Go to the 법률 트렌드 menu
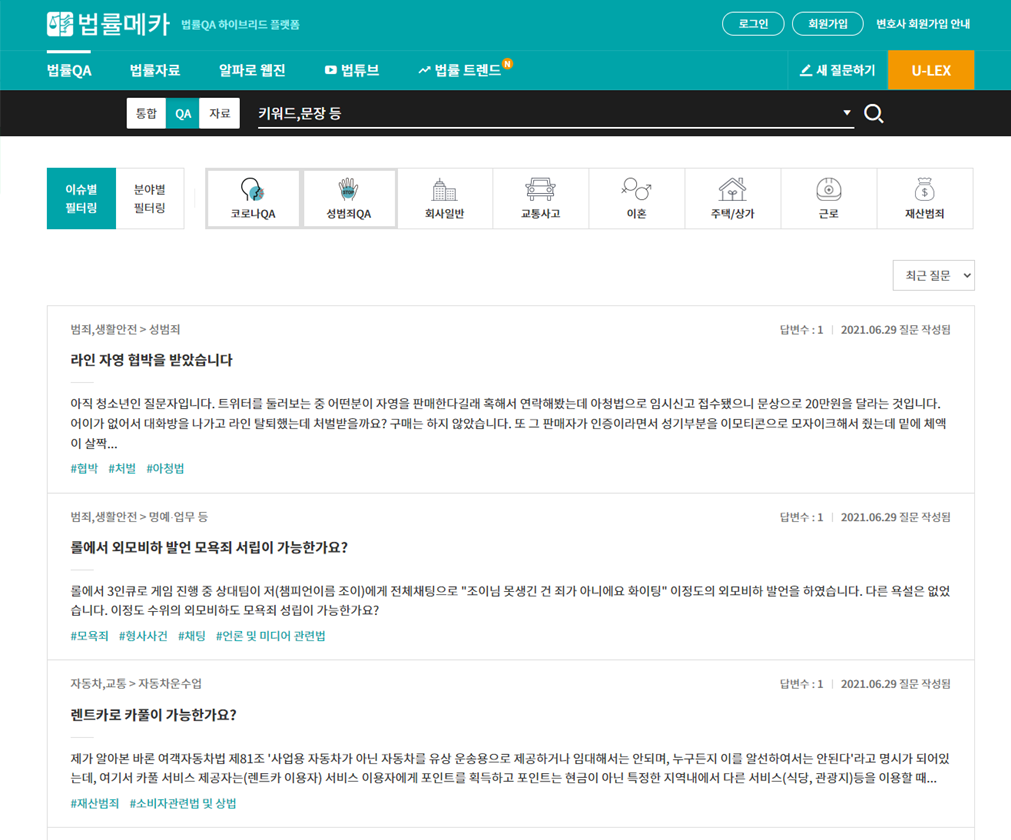This screenshot has height=840, width=1011. tap(460, 70)
